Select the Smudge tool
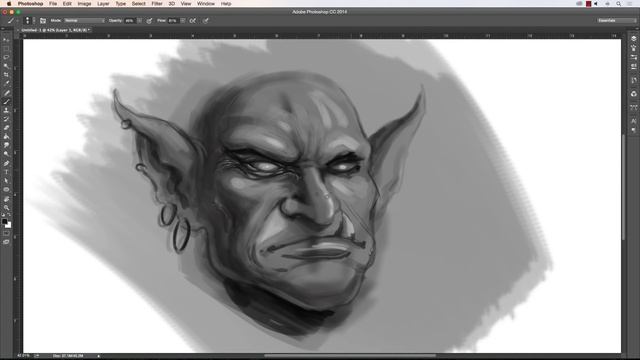The height and width of the screenshot is (360, 640). point(6,145)
